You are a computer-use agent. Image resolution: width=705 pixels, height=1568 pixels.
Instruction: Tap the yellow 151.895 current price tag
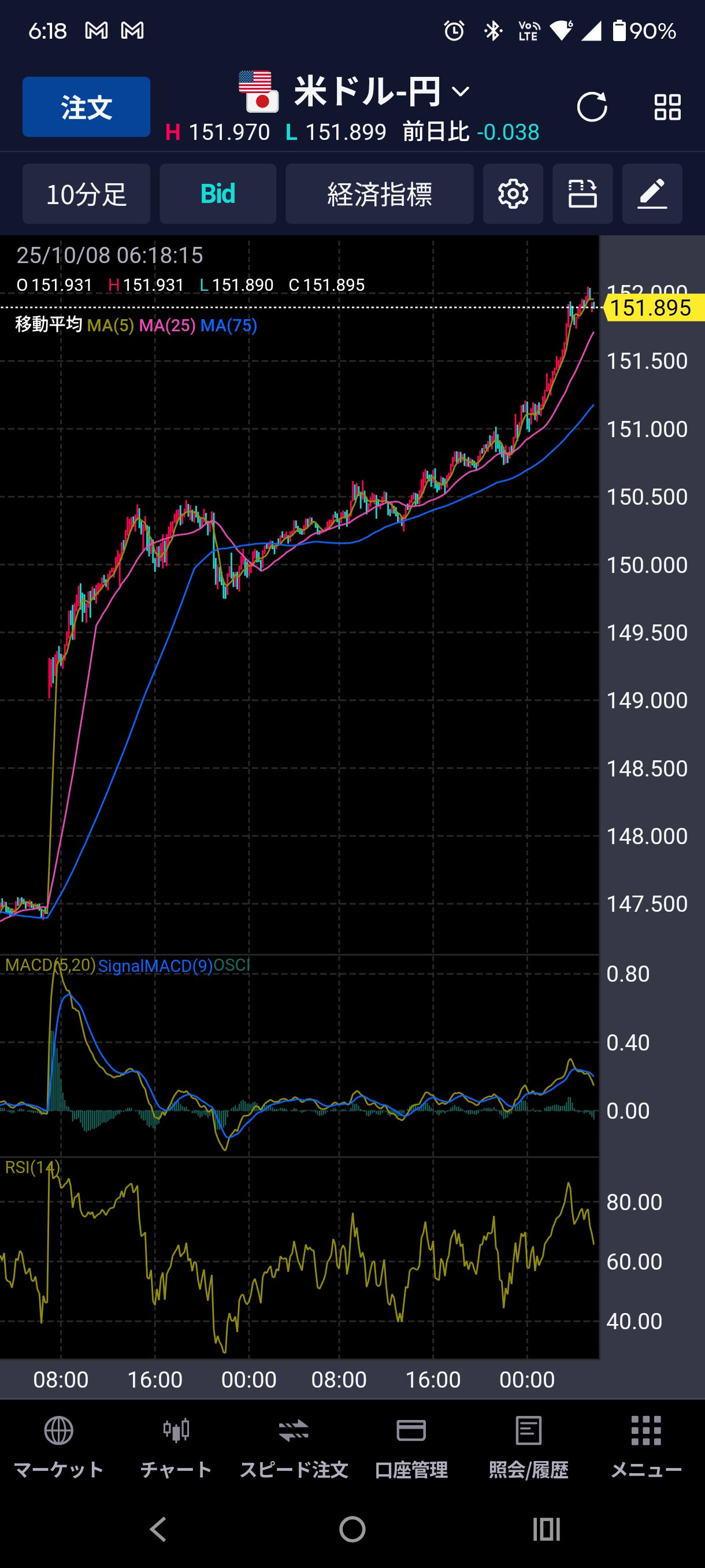(x=654, y=308)
